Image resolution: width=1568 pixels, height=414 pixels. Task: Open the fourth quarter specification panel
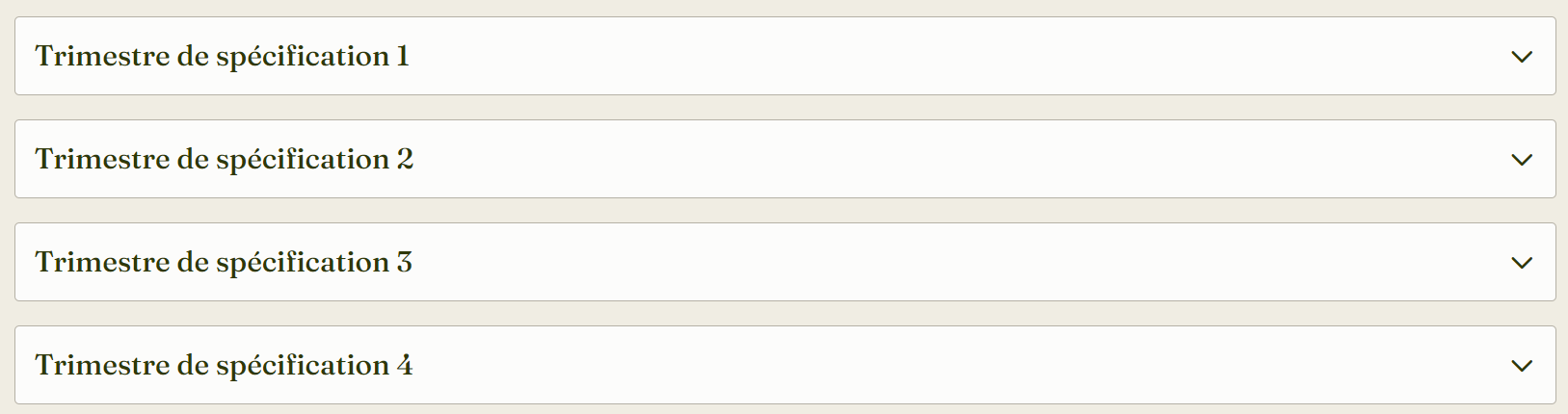click(785, 365)
